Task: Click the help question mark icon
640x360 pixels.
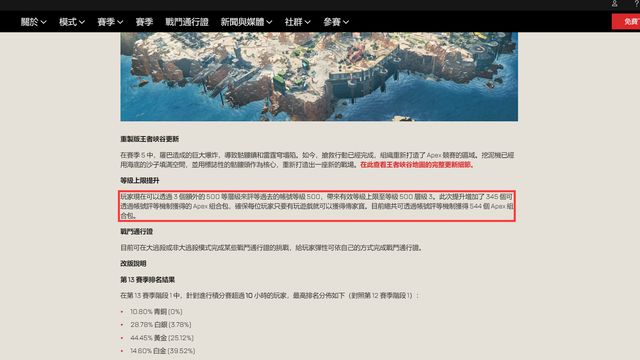Action: coord(637,4)
